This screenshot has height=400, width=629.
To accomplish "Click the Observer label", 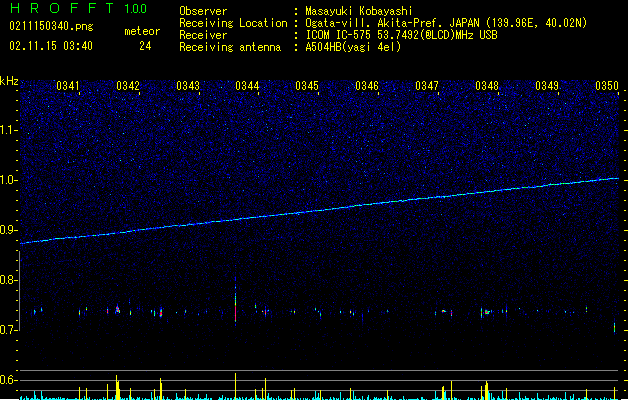I will 203,11.
